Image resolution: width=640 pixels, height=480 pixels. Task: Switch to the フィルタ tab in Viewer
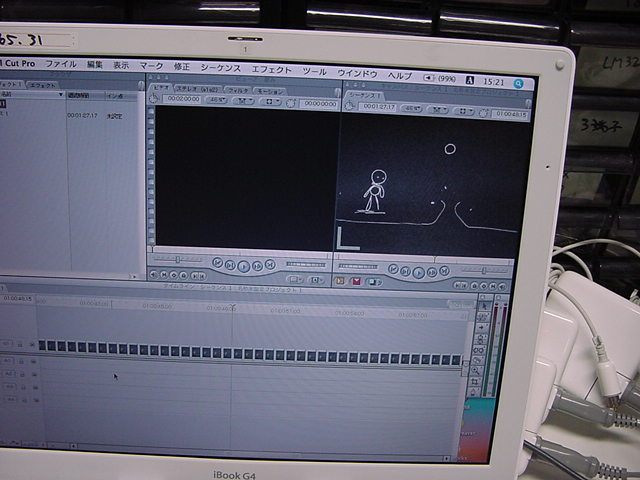[238, 90]
